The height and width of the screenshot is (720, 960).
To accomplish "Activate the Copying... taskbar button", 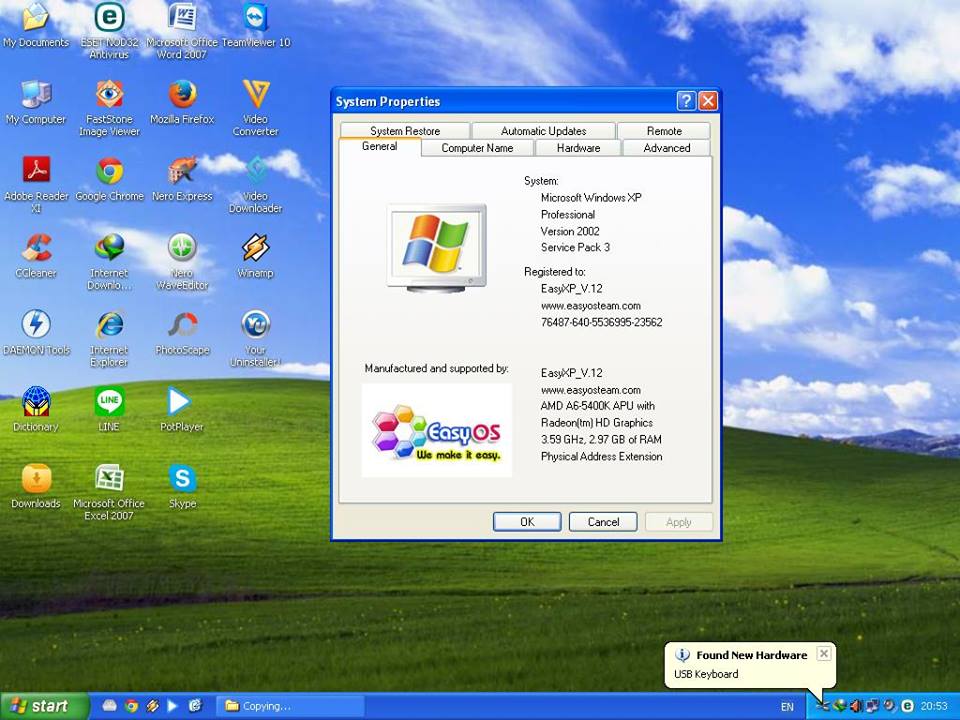I will [291, 706].
